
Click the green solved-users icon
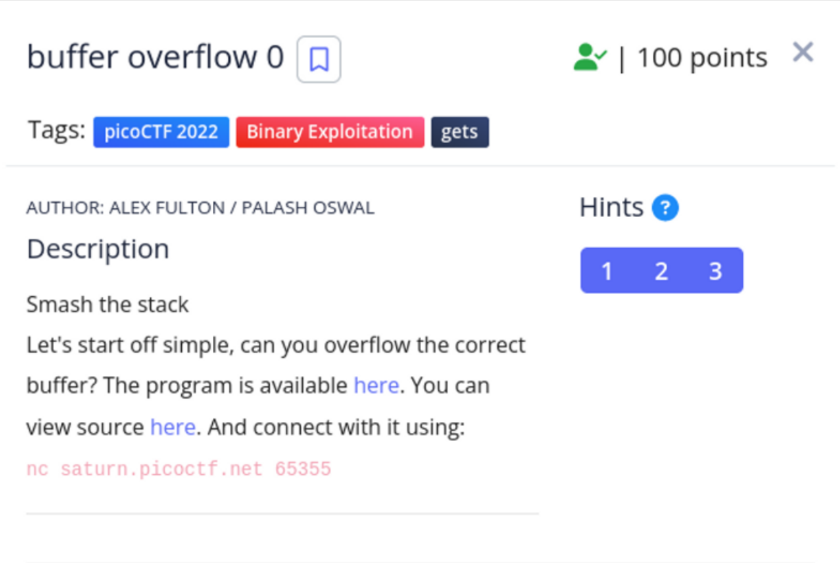click(589, 57)
